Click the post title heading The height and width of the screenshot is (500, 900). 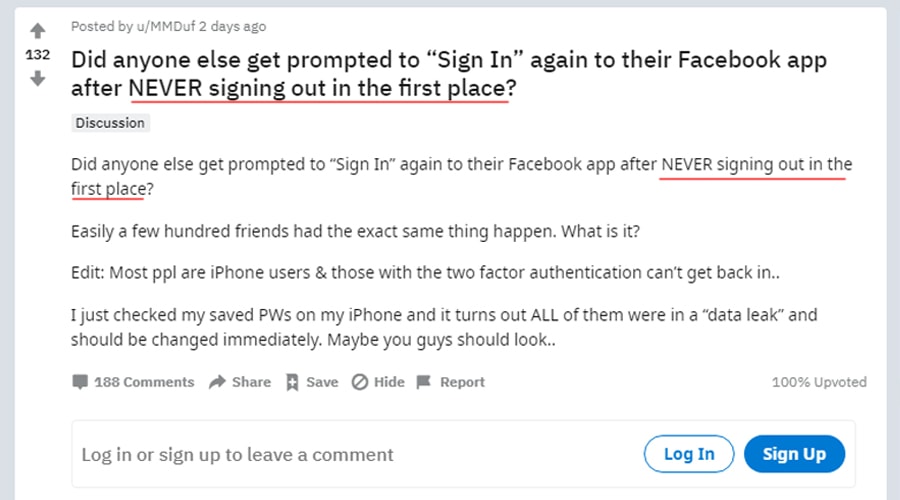(449, 73)
